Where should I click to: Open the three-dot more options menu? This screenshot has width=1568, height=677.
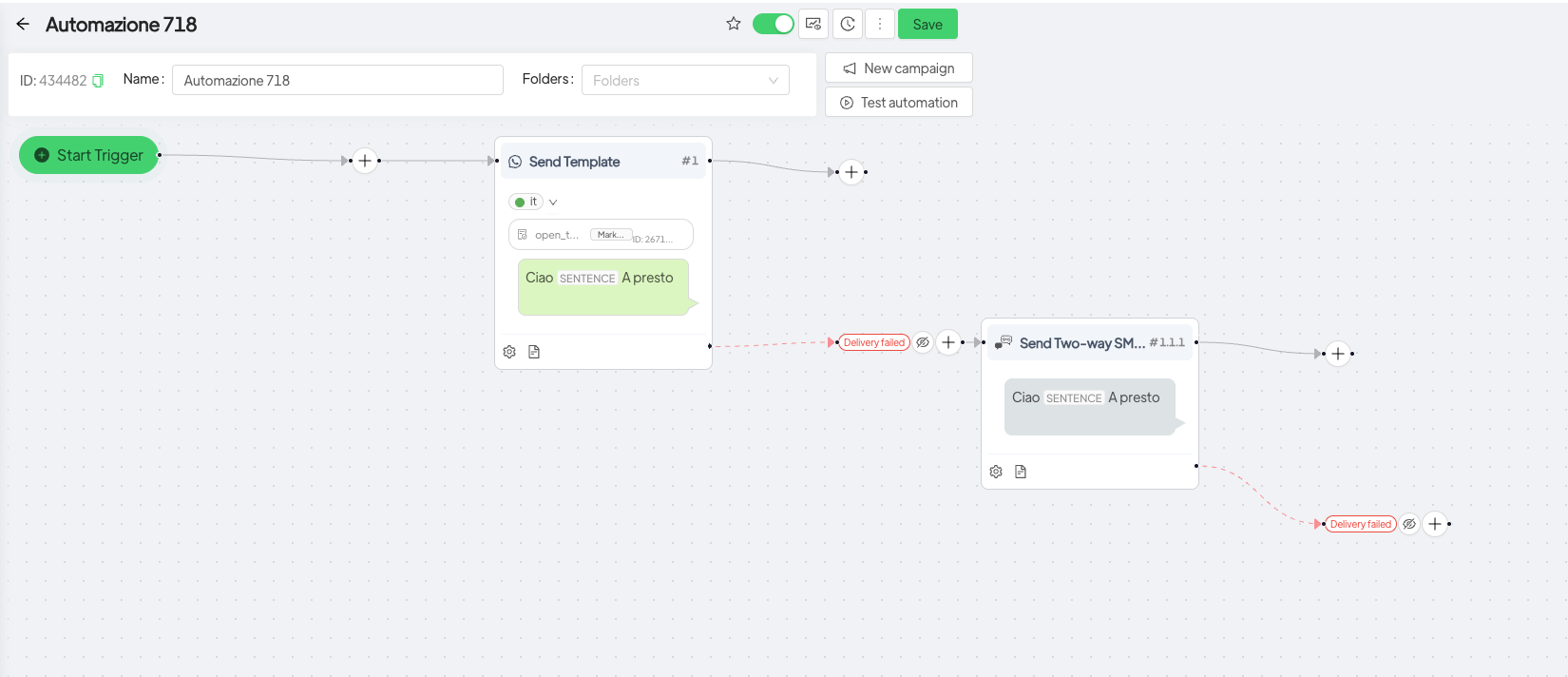coord(880,24)
